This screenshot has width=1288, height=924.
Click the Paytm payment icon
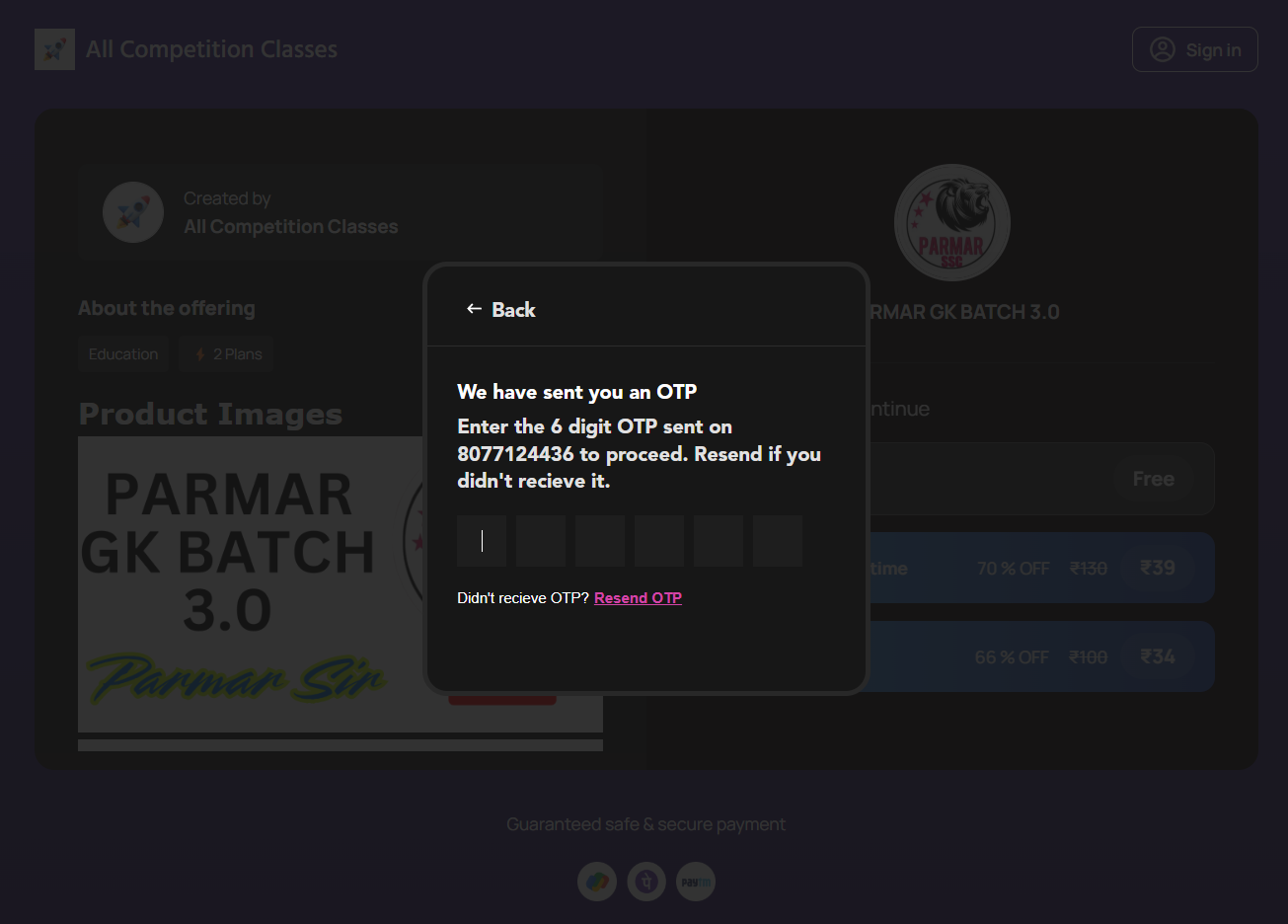coord(695,882)
